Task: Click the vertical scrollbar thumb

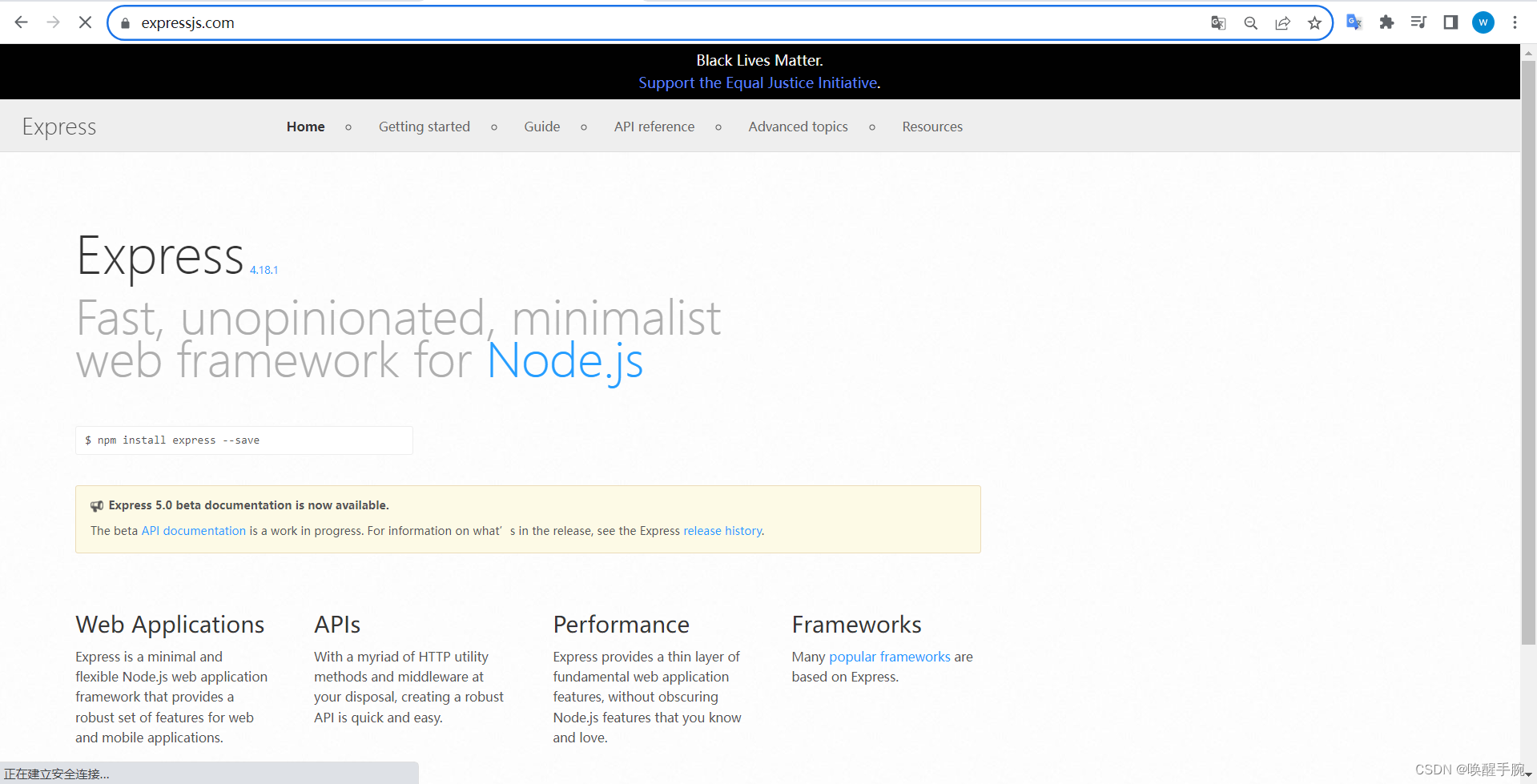Action: pos(1528,352)
